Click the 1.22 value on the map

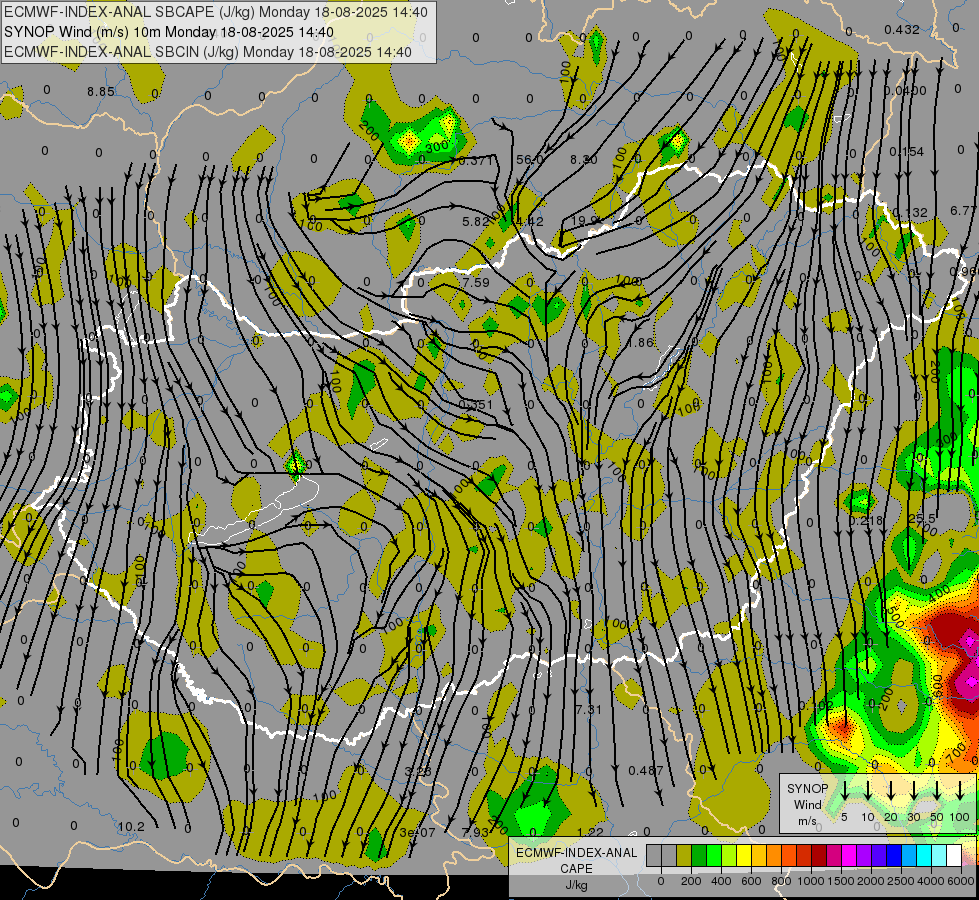(x=591, y=833)
